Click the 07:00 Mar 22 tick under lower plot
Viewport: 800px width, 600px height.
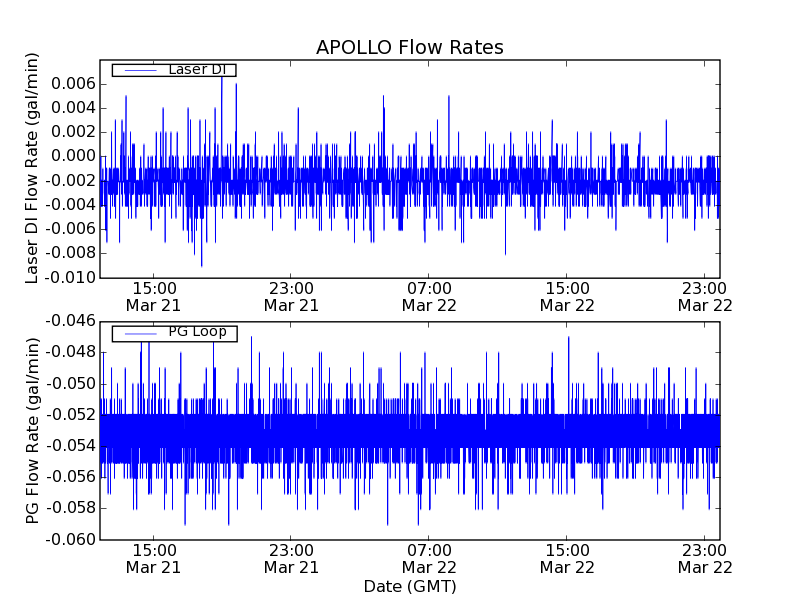[429, 558]
